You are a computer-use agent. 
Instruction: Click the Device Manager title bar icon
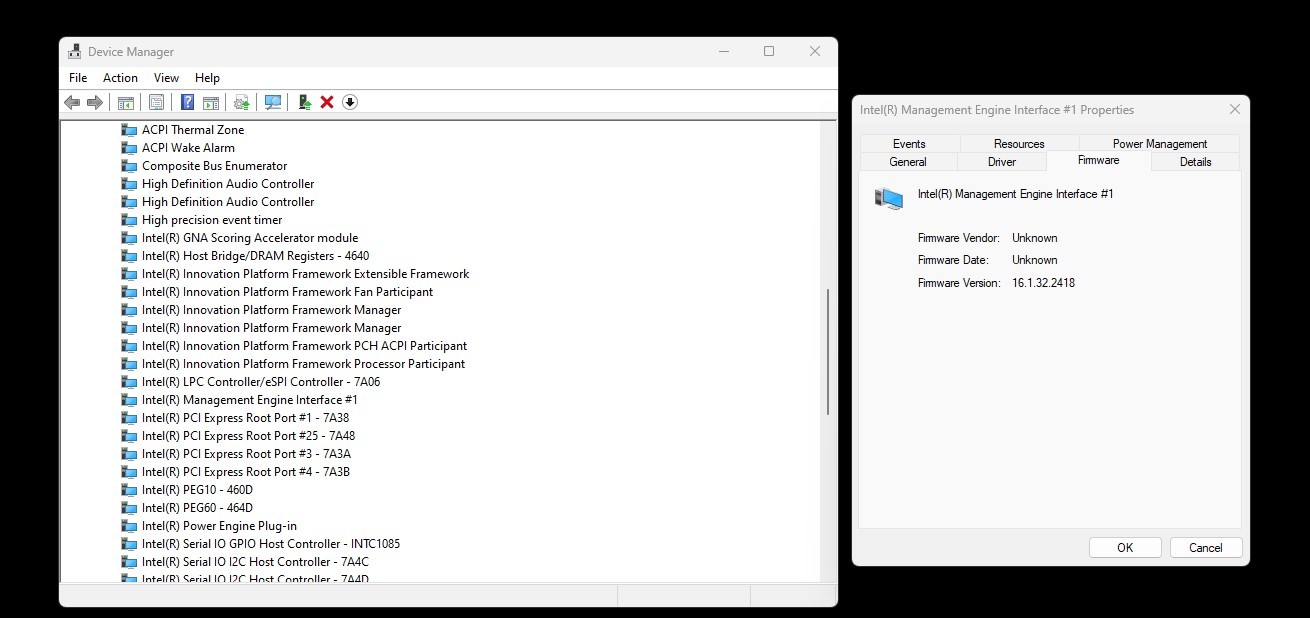[75, 52]
